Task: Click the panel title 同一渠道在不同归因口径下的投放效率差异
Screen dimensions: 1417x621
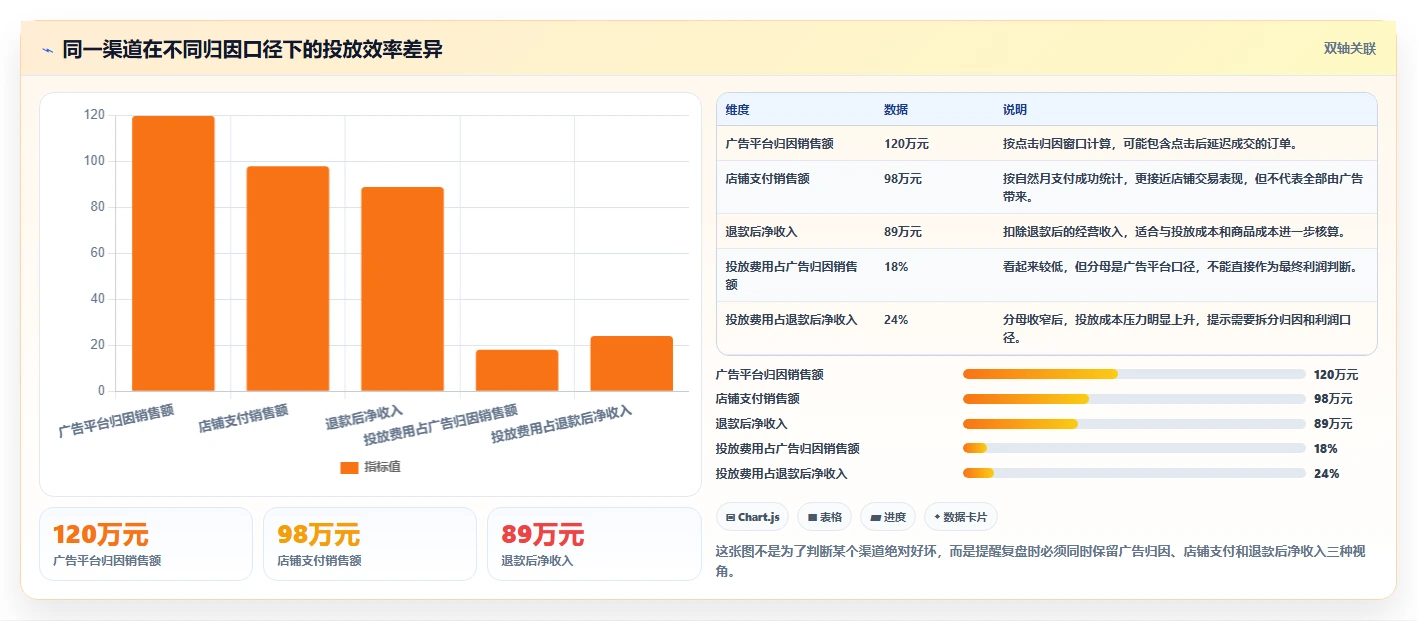Action: point(252,50)
